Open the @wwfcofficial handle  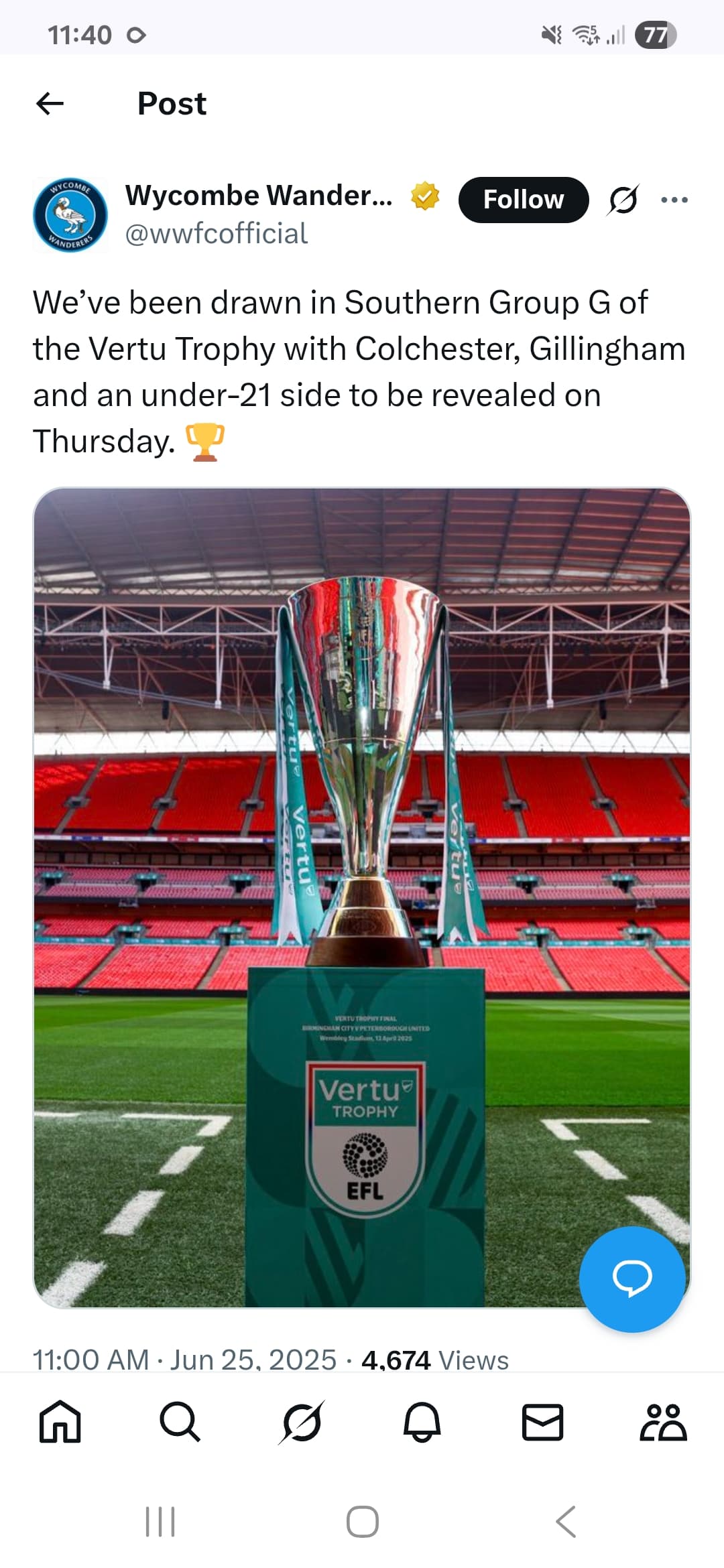[217, 234]
